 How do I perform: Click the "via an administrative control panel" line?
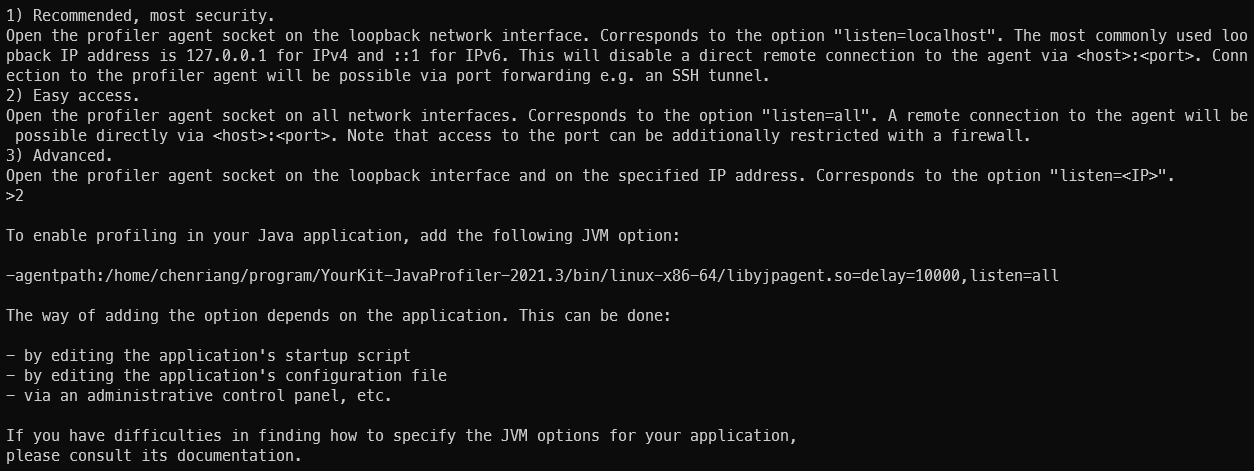coord(170,396)
